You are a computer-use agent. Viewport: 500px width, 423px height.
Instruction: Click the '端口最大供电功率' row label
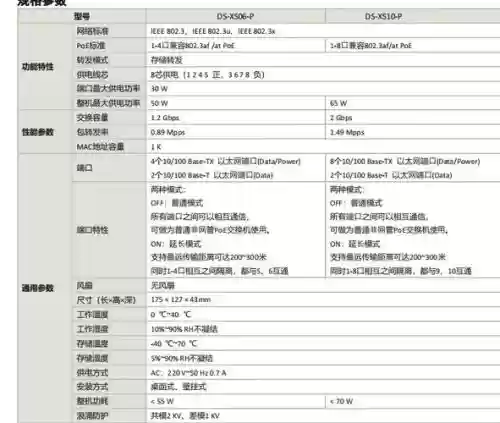click(108, 89)
